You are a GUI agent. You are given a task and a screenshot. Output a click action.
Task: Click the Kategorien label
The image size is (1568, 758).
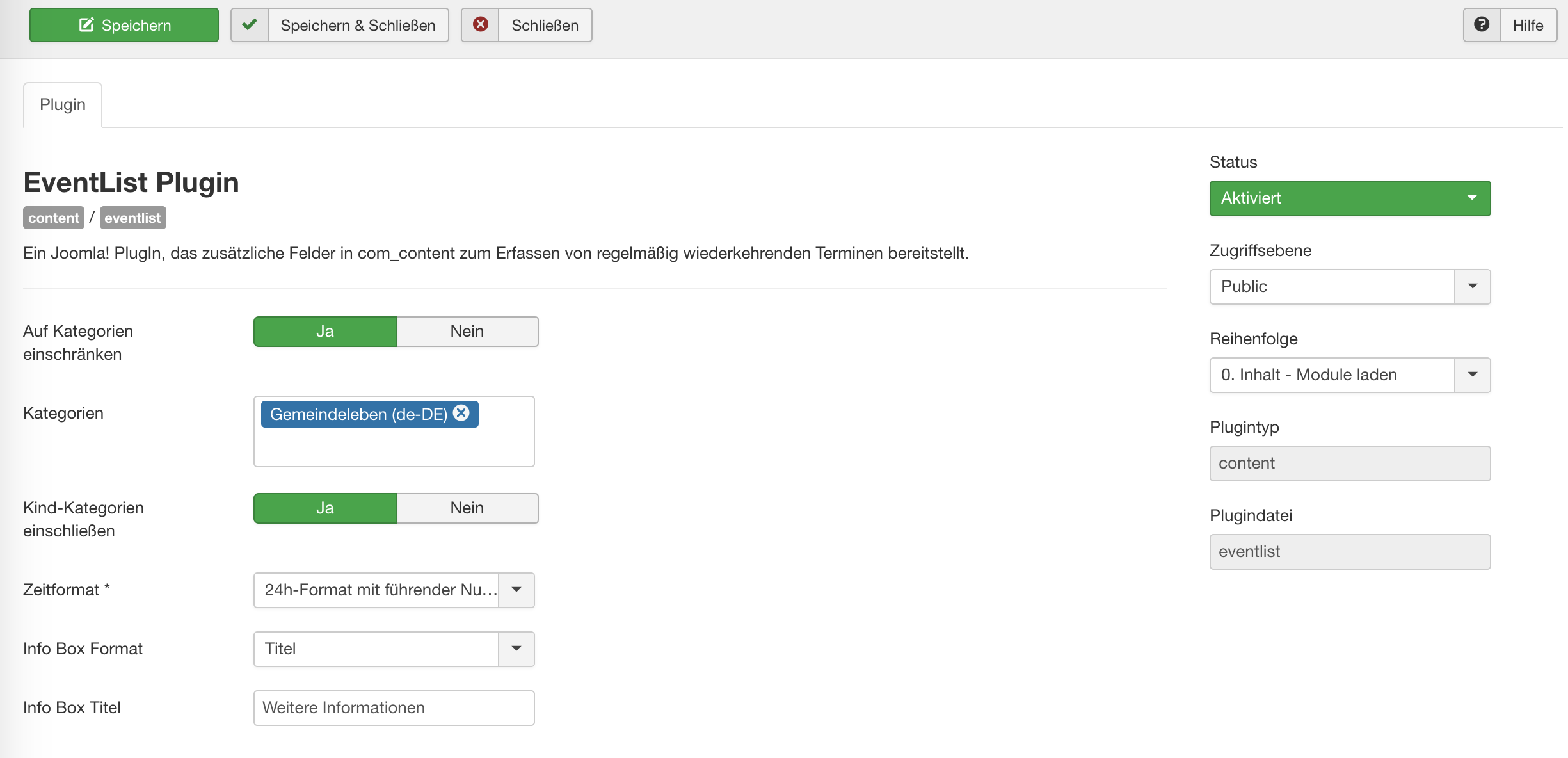coord(63,413)
